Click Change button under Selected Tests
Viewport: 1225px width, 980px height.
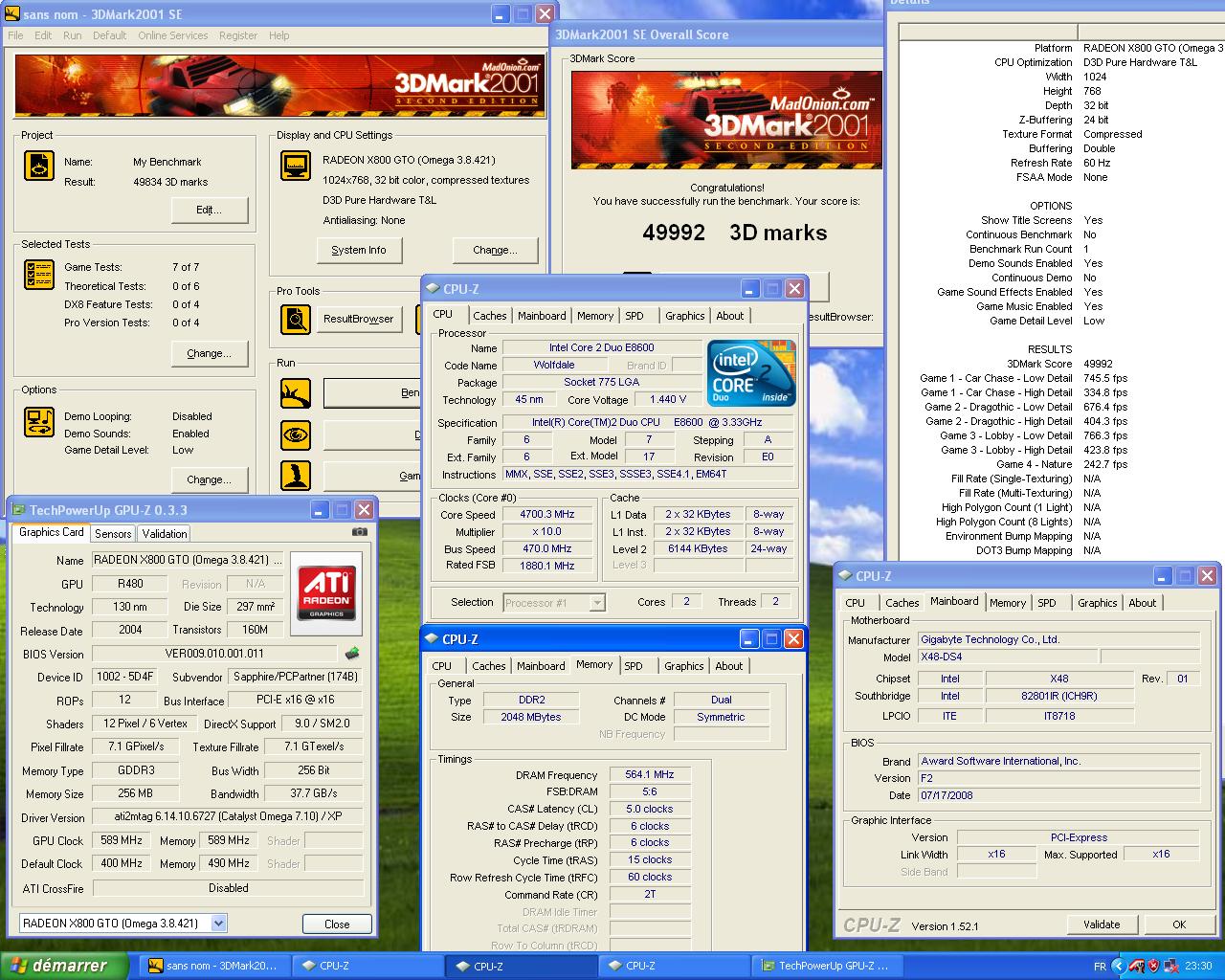[x=210, y=353]
